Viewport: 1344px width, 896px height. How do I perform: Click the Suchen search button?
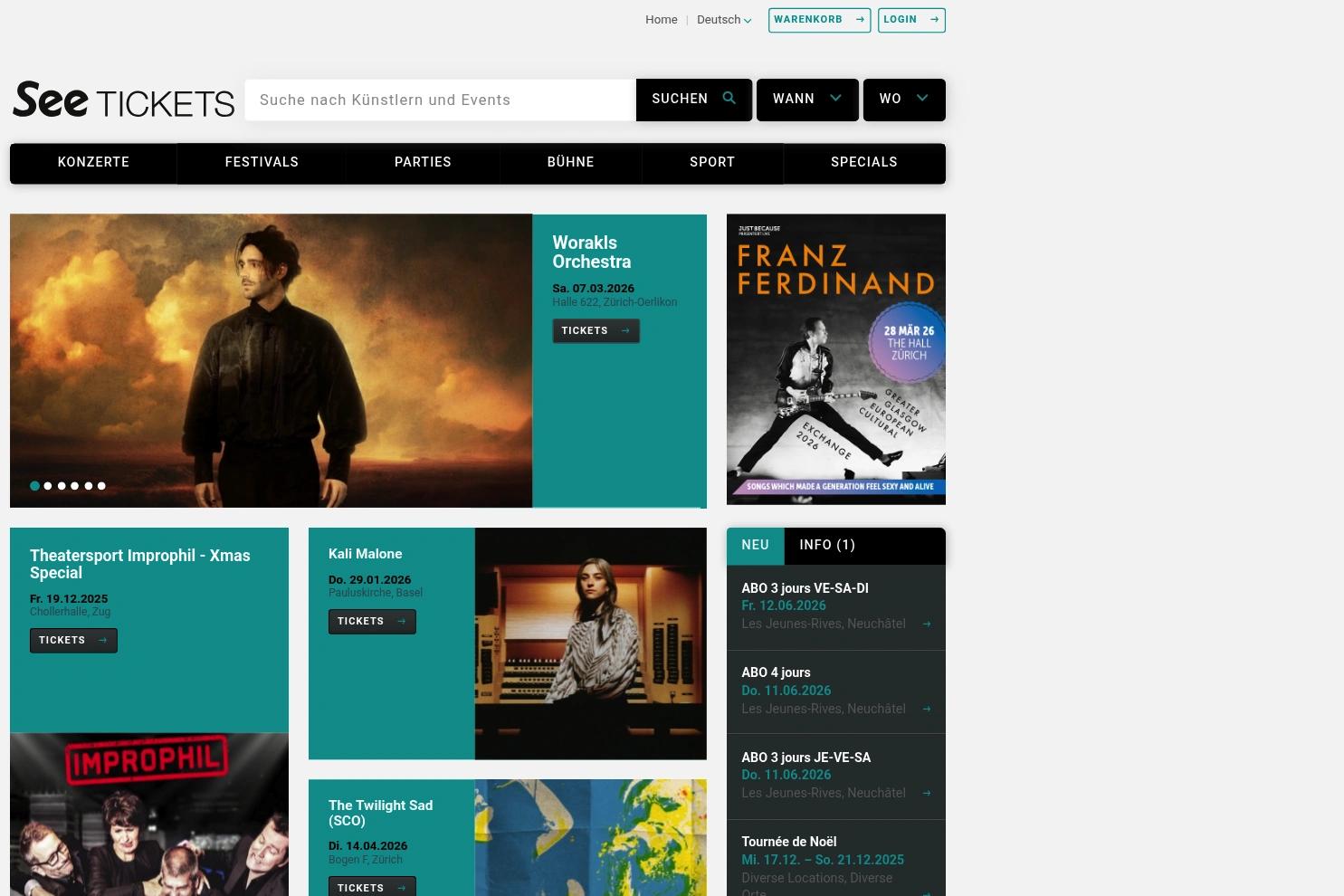click(694, 100)
